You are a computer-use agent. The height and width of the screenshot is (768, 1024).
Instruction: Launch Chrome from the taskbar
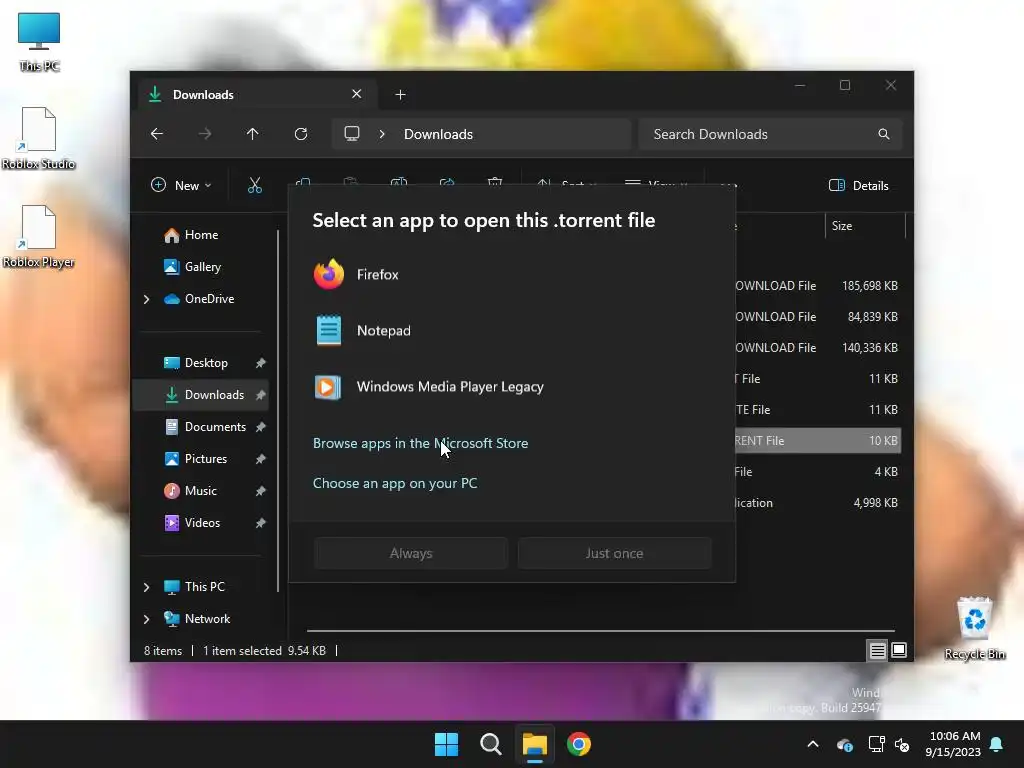point(579,744)
